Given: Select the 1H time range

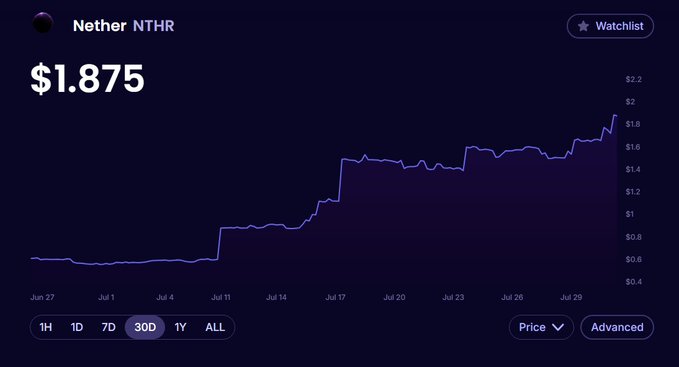Looking at the screenshot, I should tap(45, 327).
